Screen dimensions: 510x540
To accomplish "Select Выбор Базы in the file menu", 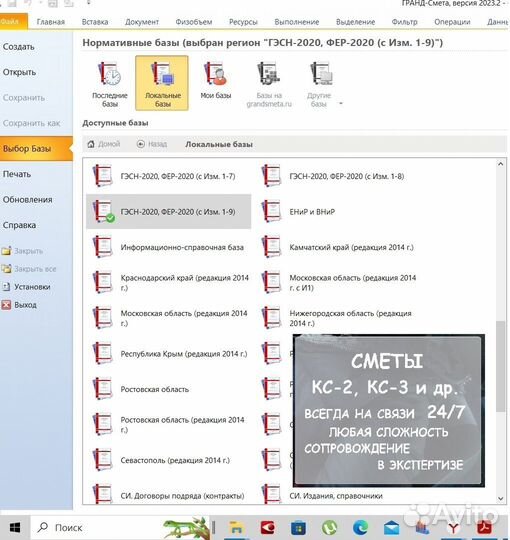I will coord(36,148).
